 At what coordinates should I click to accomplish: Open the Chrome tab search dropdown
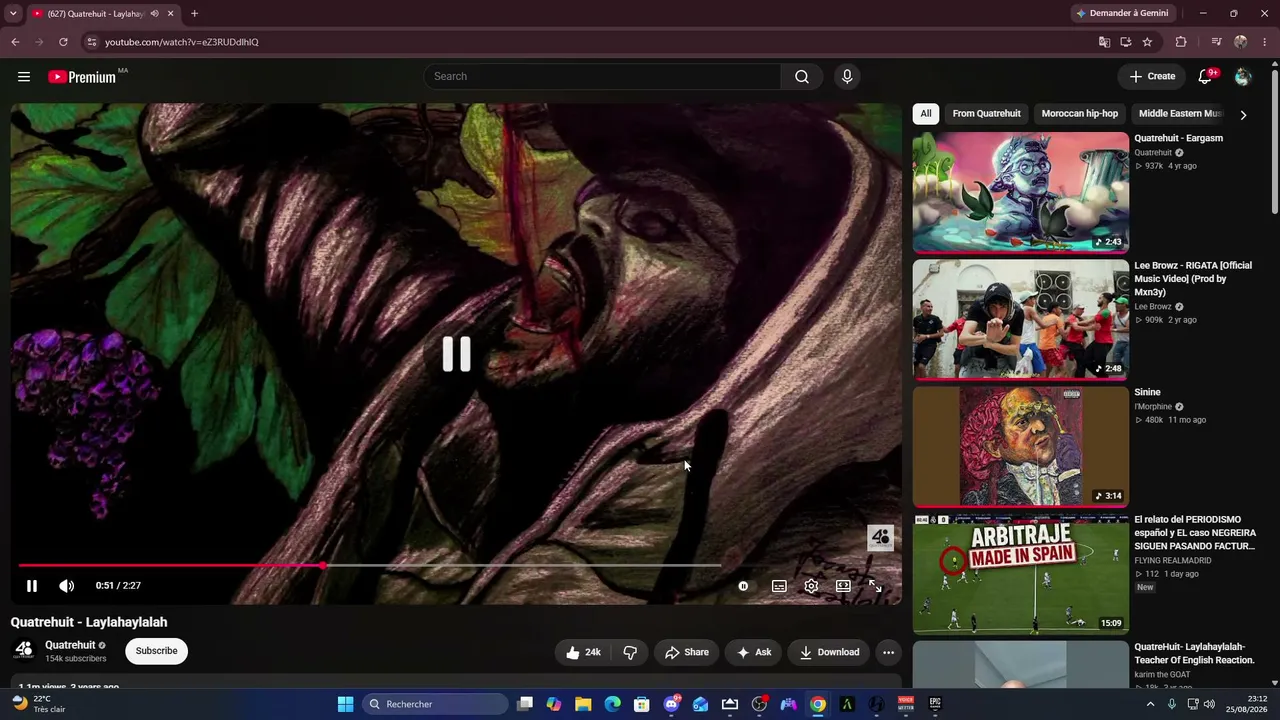[x=13, y=14]
